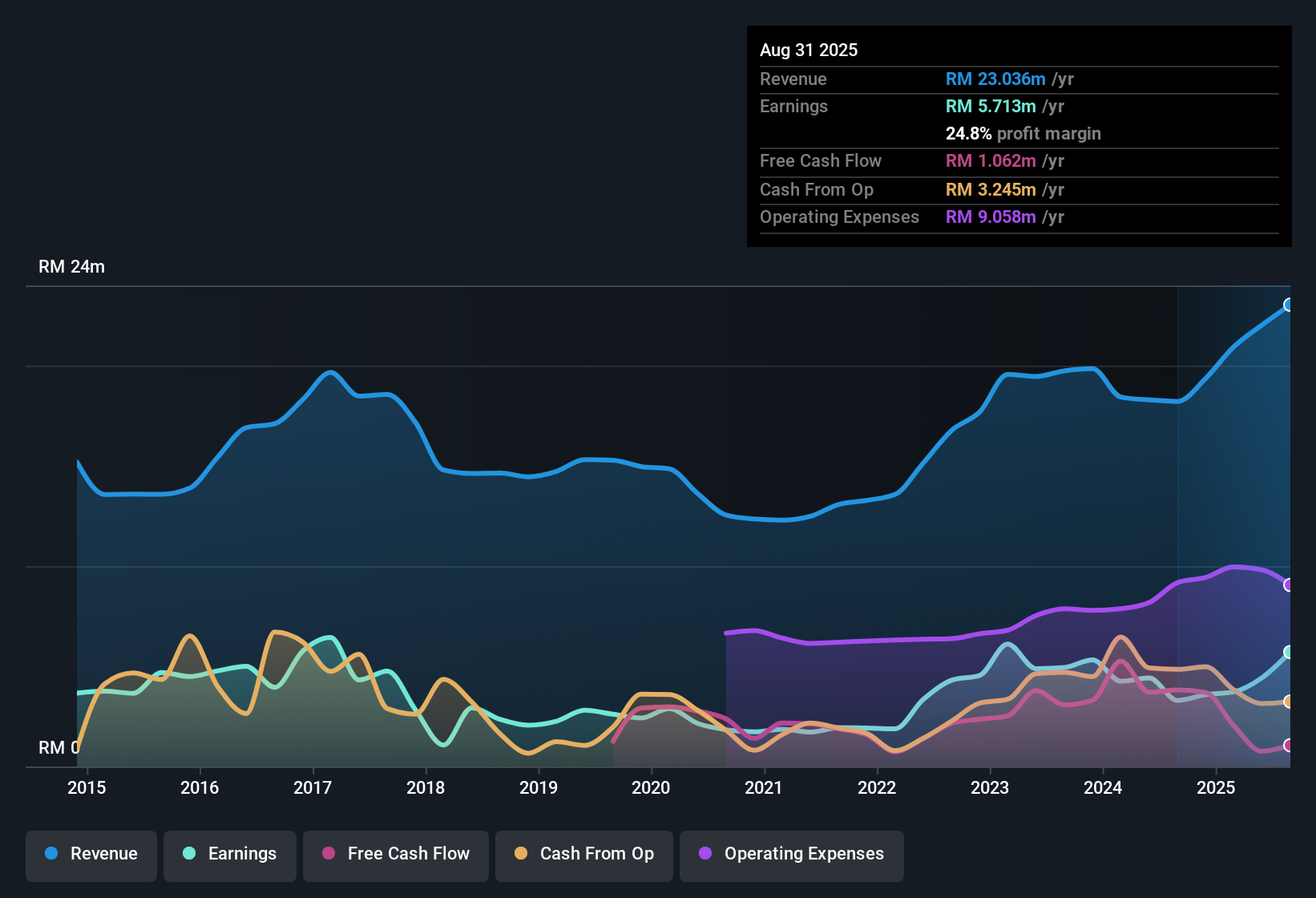Click the teal Earnings dot icon in legend

click(x=188, y=854)
